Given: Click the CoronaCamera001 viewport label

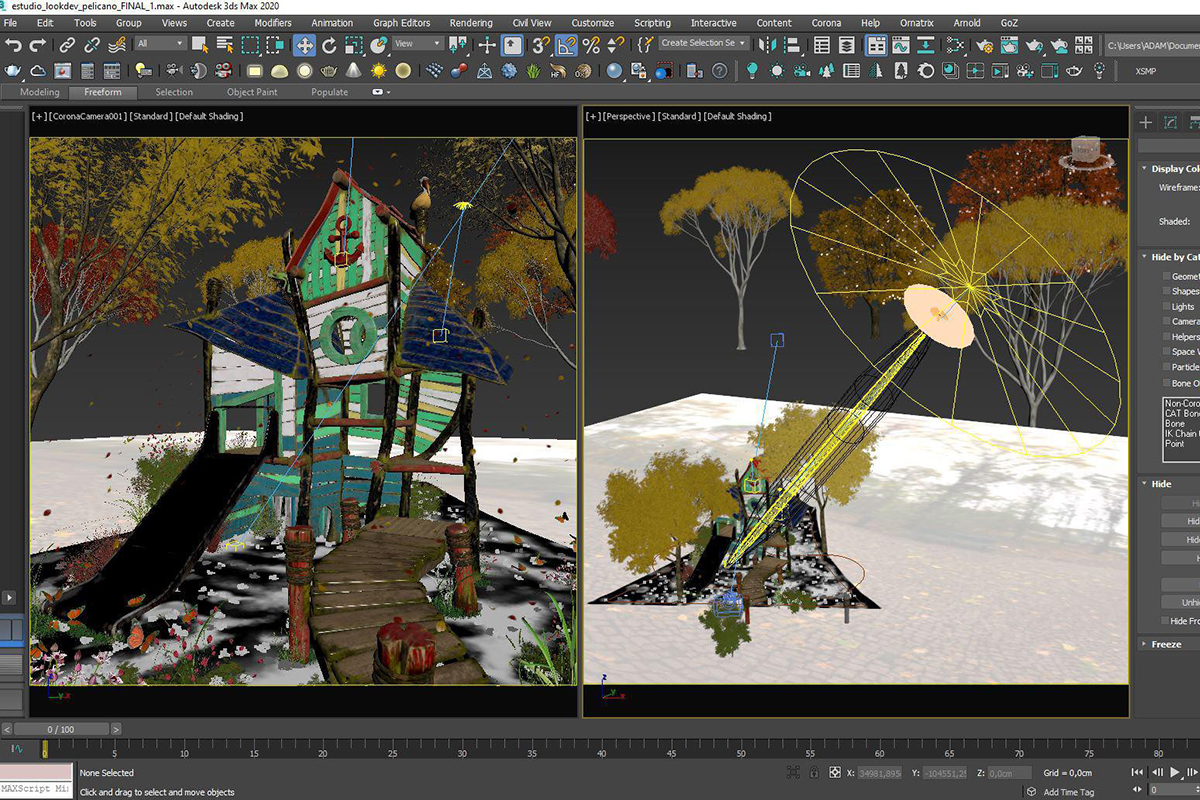Looking at the screenshot, I should (89, 117).
